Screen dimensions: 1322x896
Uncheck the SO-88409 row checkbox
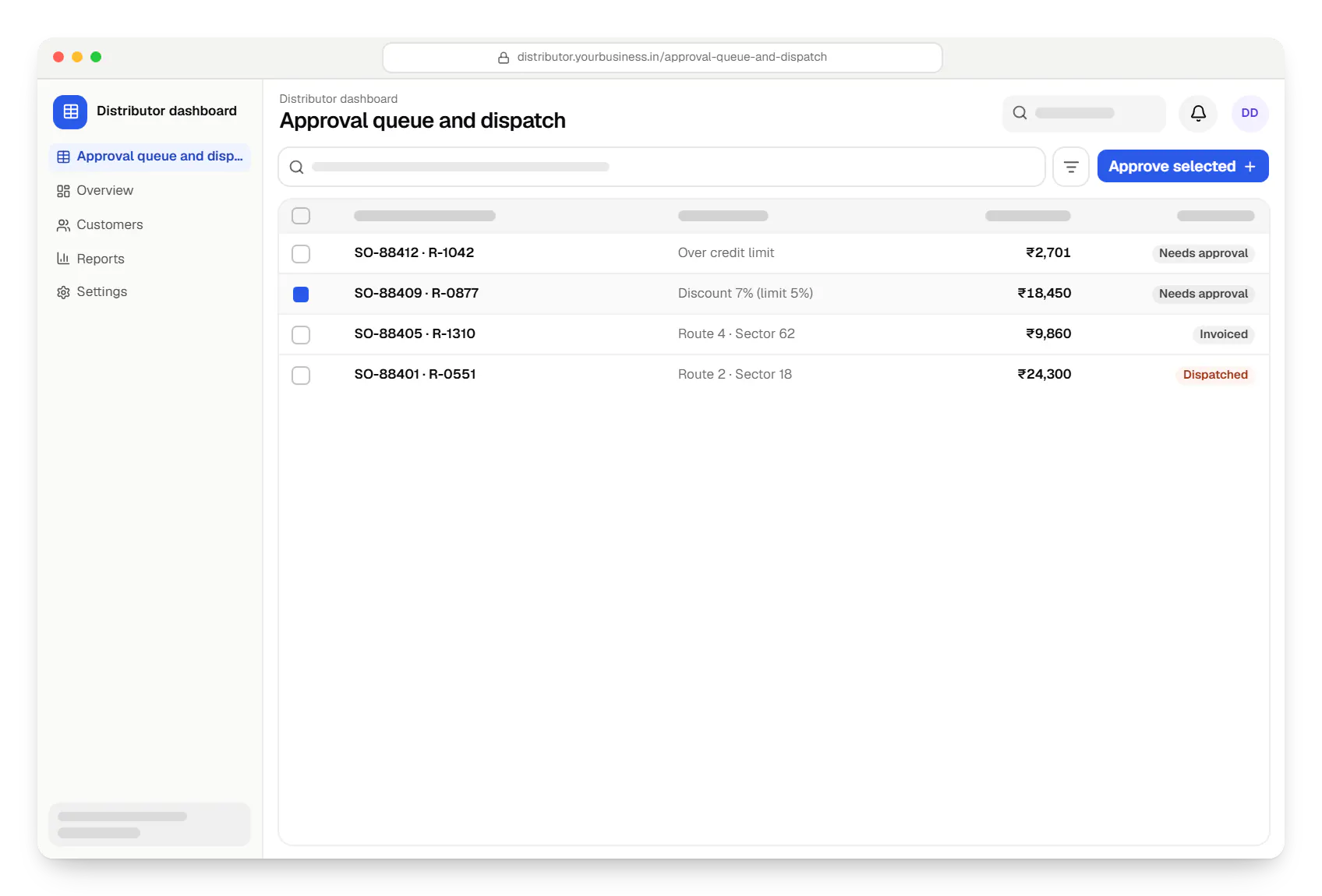(x=301, y=295)
